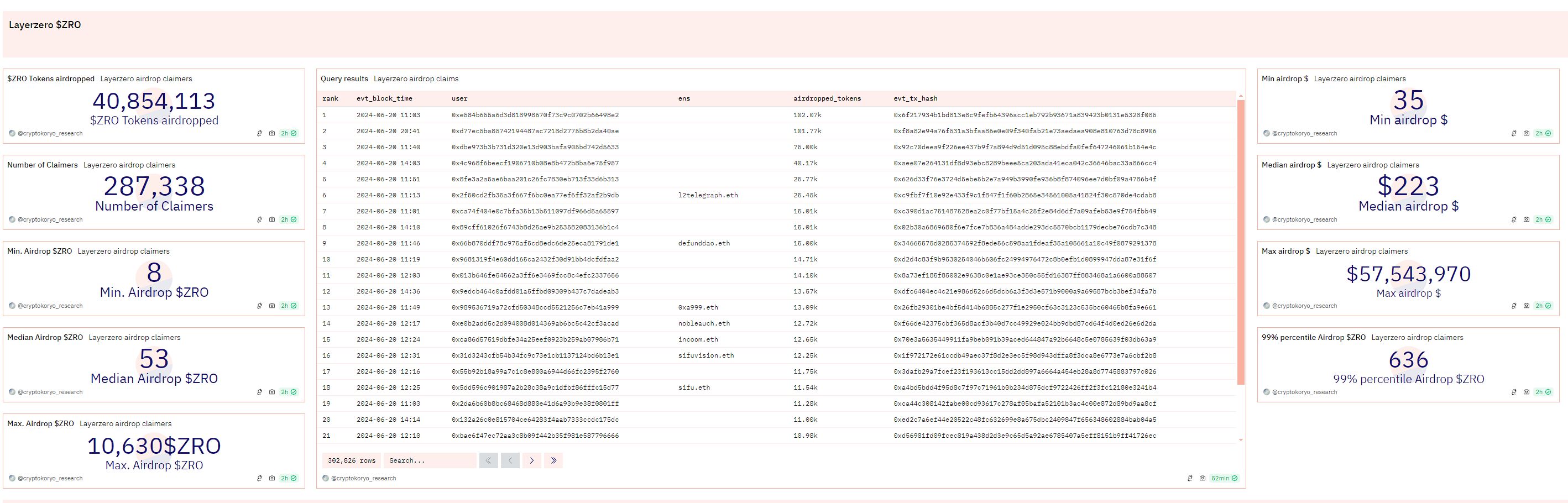Click the 'user' column header

[459, 98]
